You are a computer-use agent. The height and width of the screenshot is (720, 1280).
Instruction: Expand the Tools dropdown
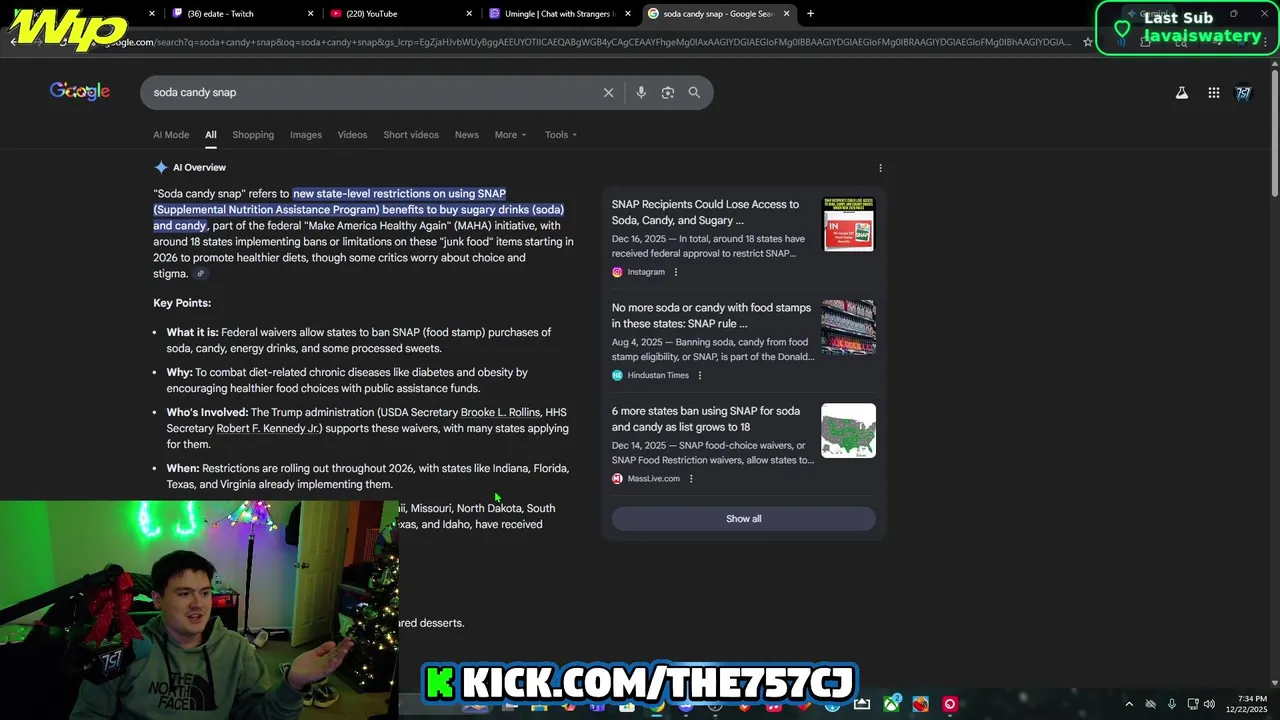pyautogui.click(x=561, y=135)
